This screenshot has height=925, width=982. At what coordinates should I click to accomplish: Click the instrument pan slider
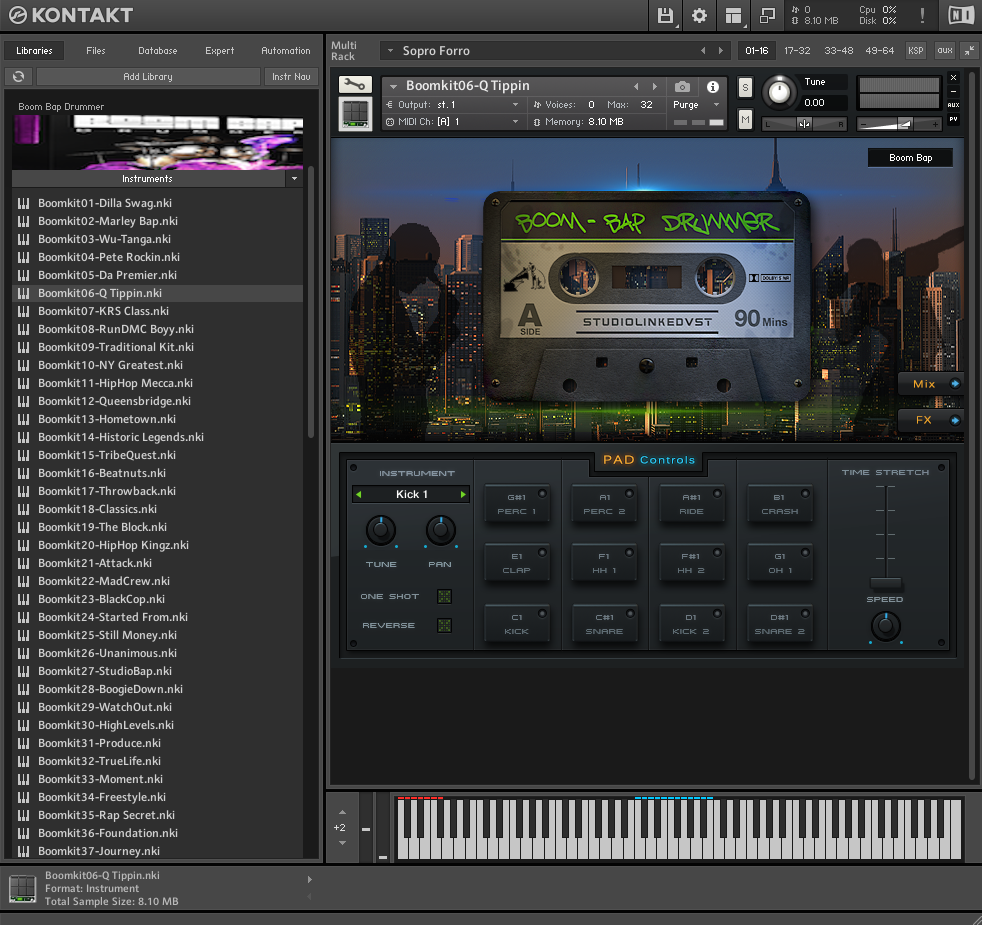pyautogui.click(x=804, y=124)
